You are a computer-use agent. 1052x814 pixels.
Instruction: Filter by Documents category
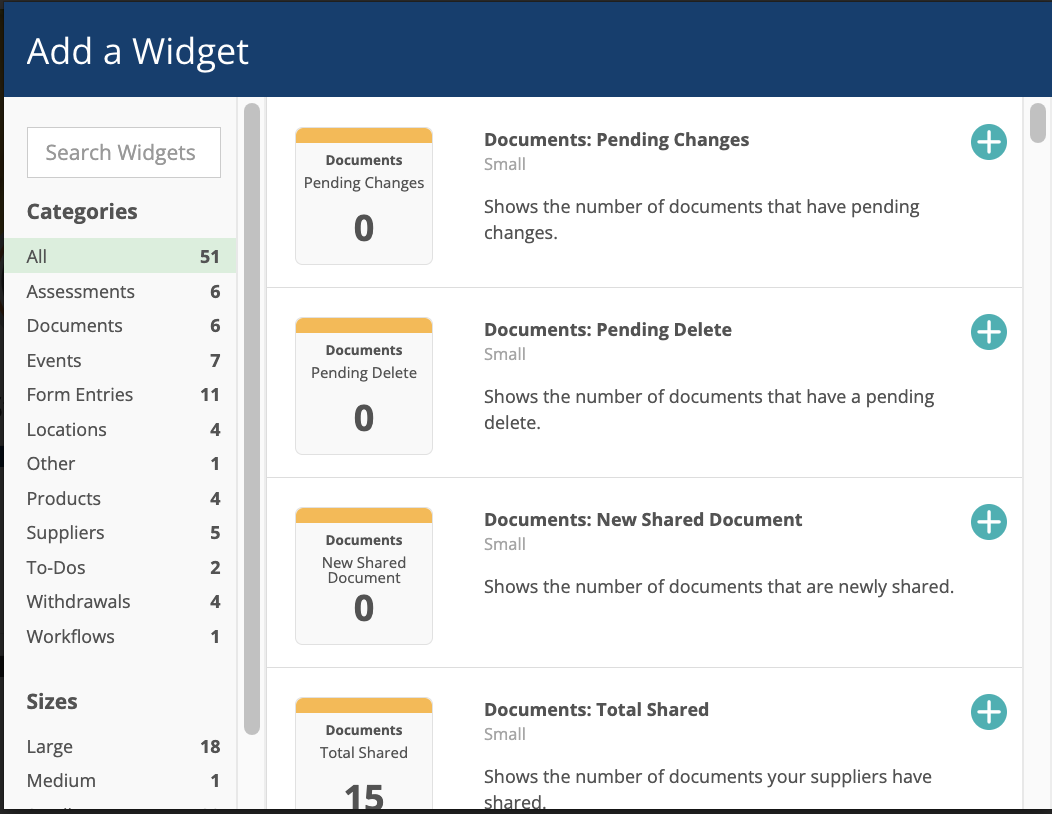tap(120, 325)
